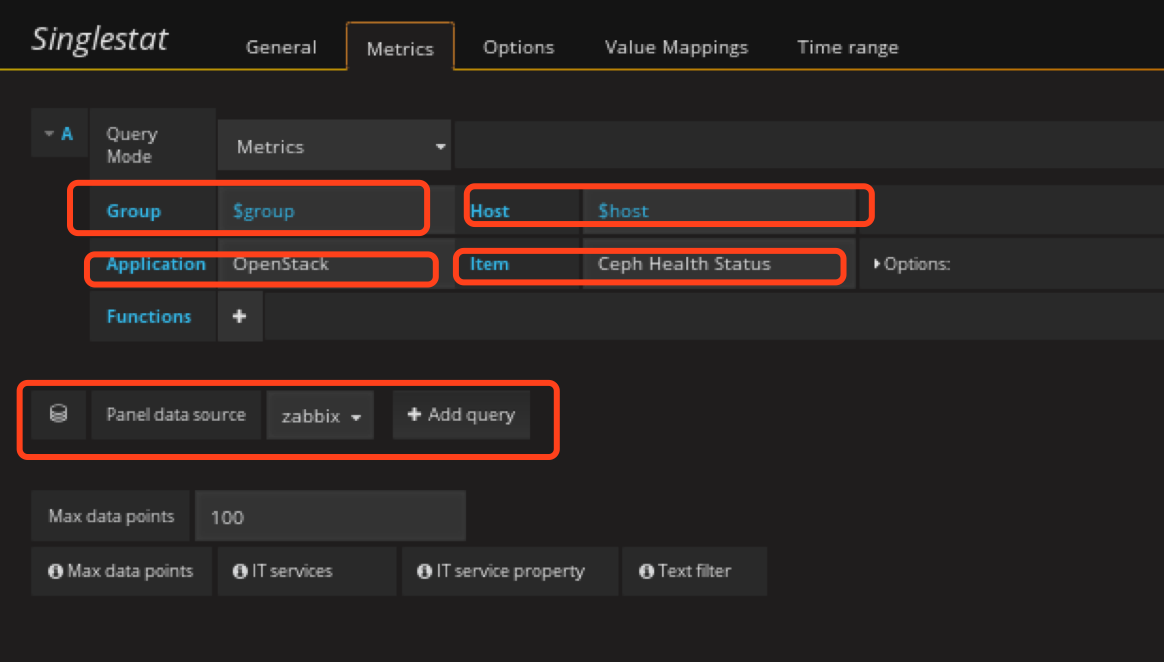Open the Query Mode Metrics dropdown

point(334,147)
